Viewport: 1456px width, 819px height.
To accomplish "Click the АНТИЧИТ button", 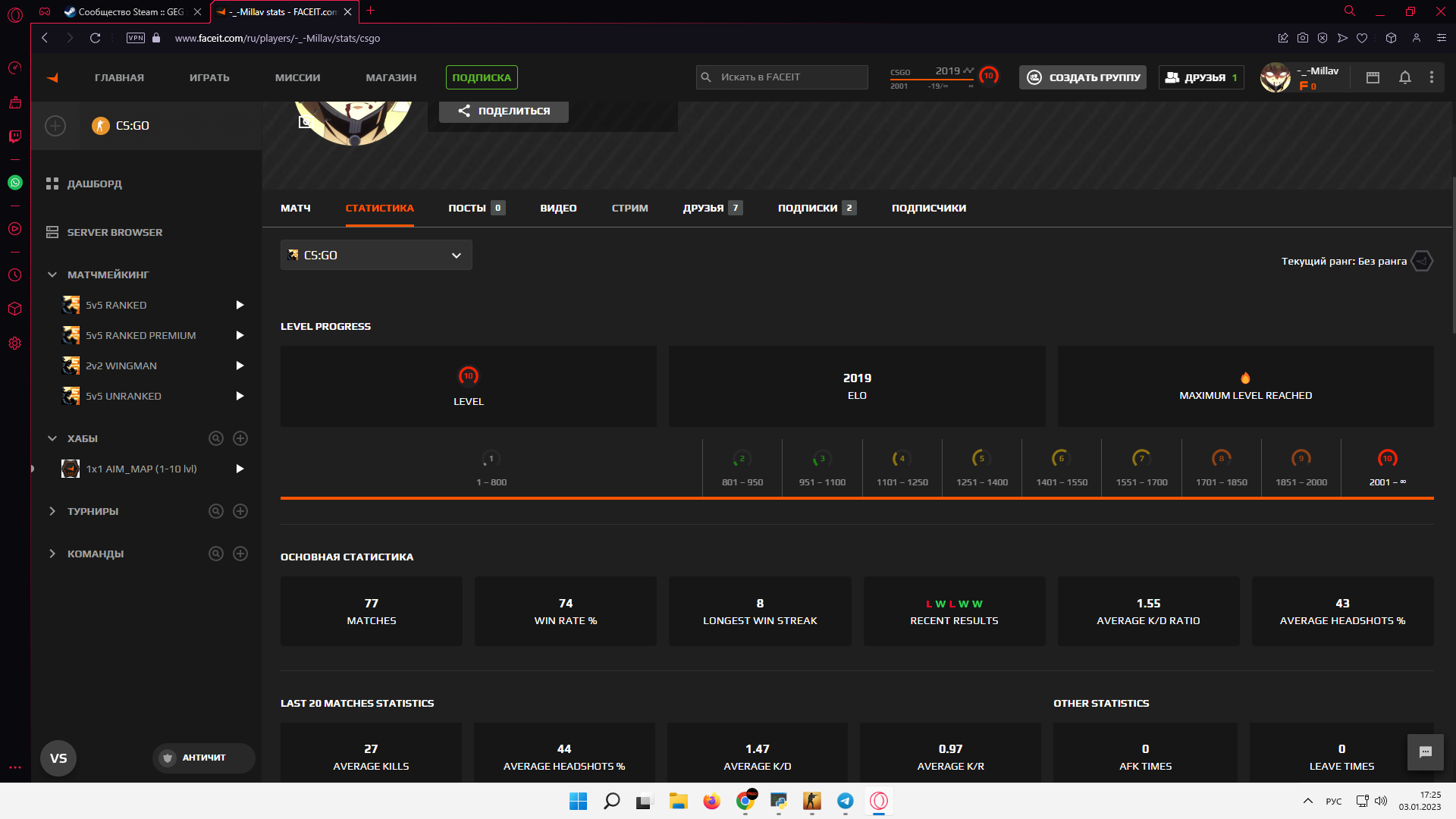I will pos(203,758).
